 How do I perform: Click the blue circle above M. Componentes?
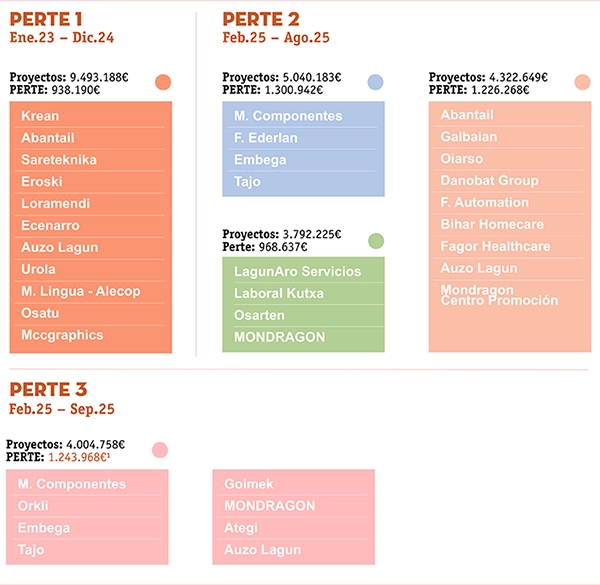point(375,82)
